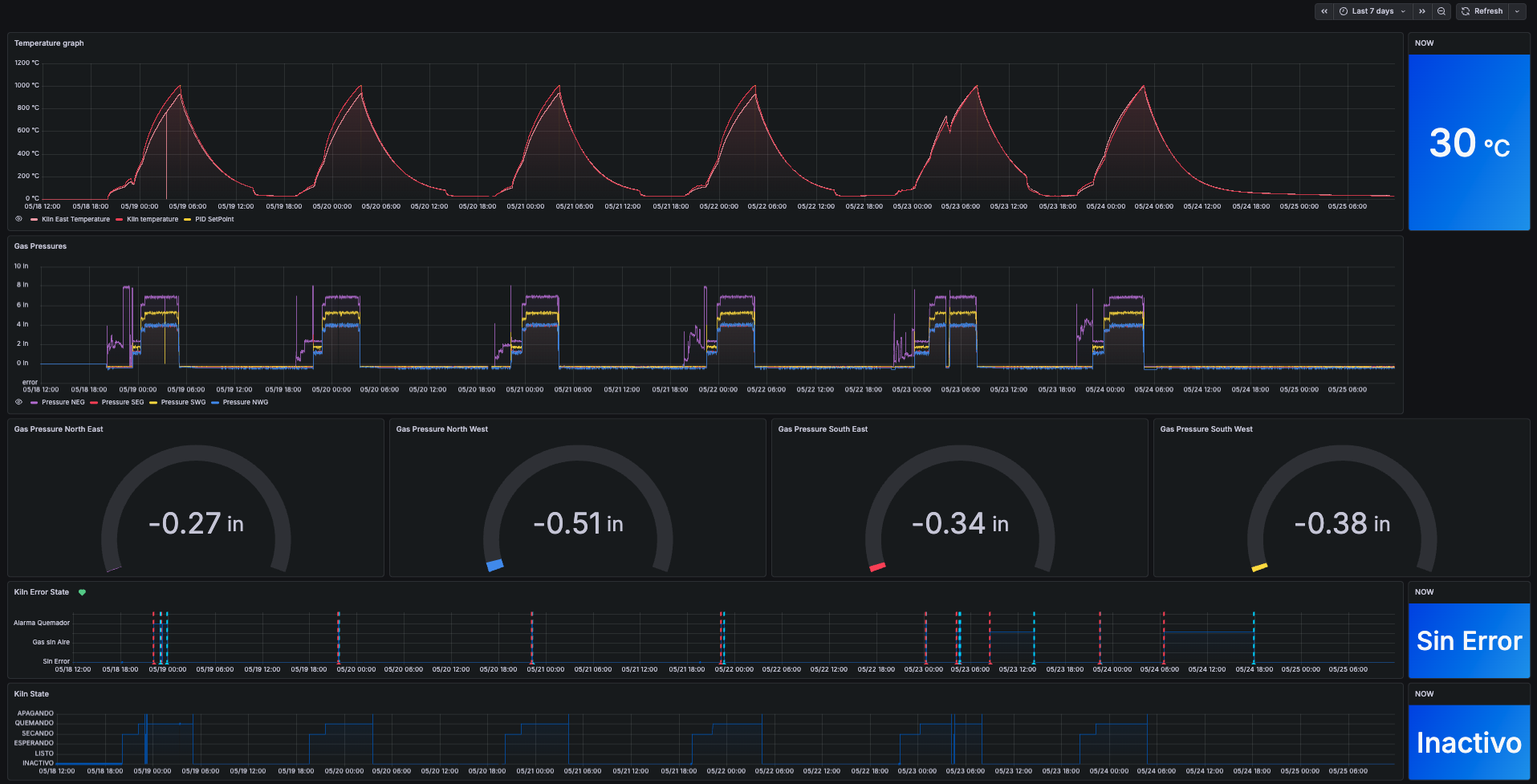
Task: Click the Refresh dashboard button
Action: [1482, 11]
